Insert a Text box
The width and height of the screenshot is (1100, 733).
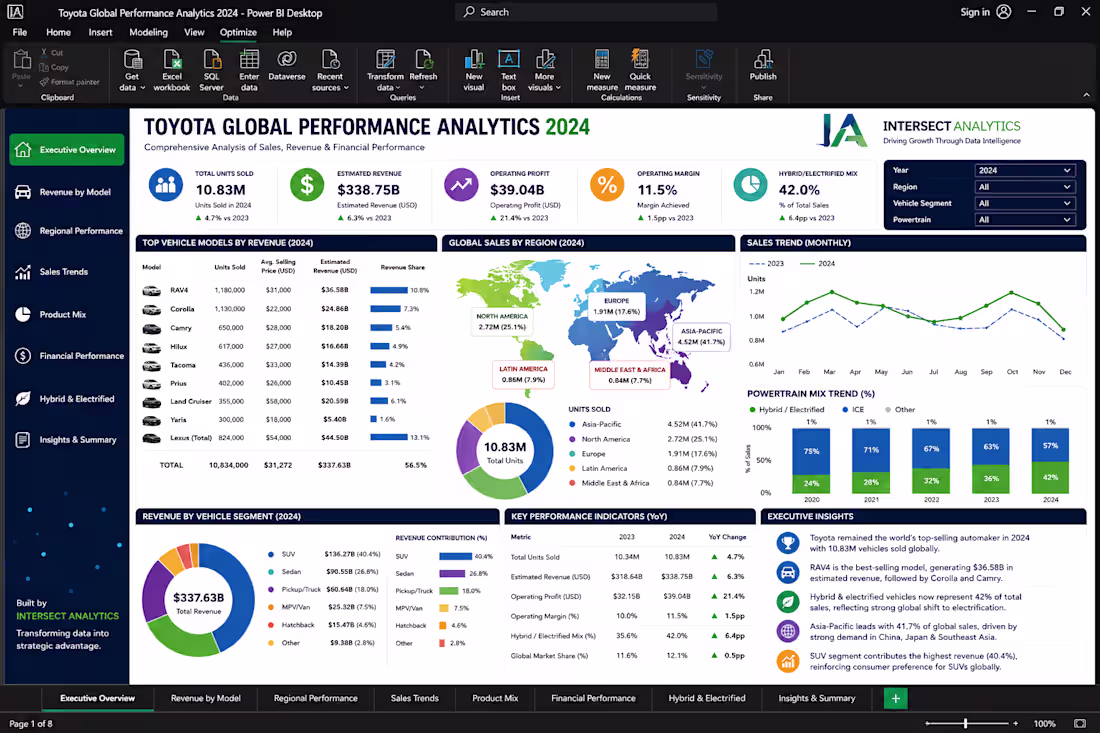click(x=509, y=70)
